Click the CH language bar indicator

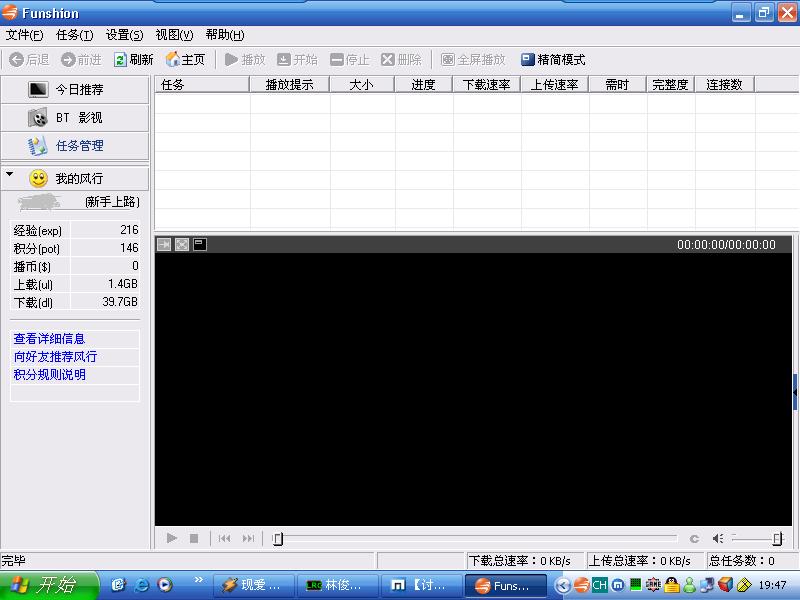pos(599,585)
